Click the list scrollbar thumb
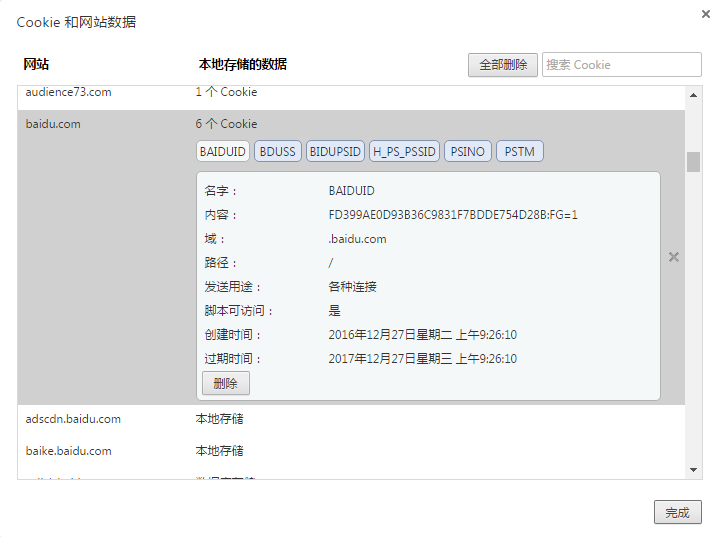719x537 pixels. click(x=693, y=162)
